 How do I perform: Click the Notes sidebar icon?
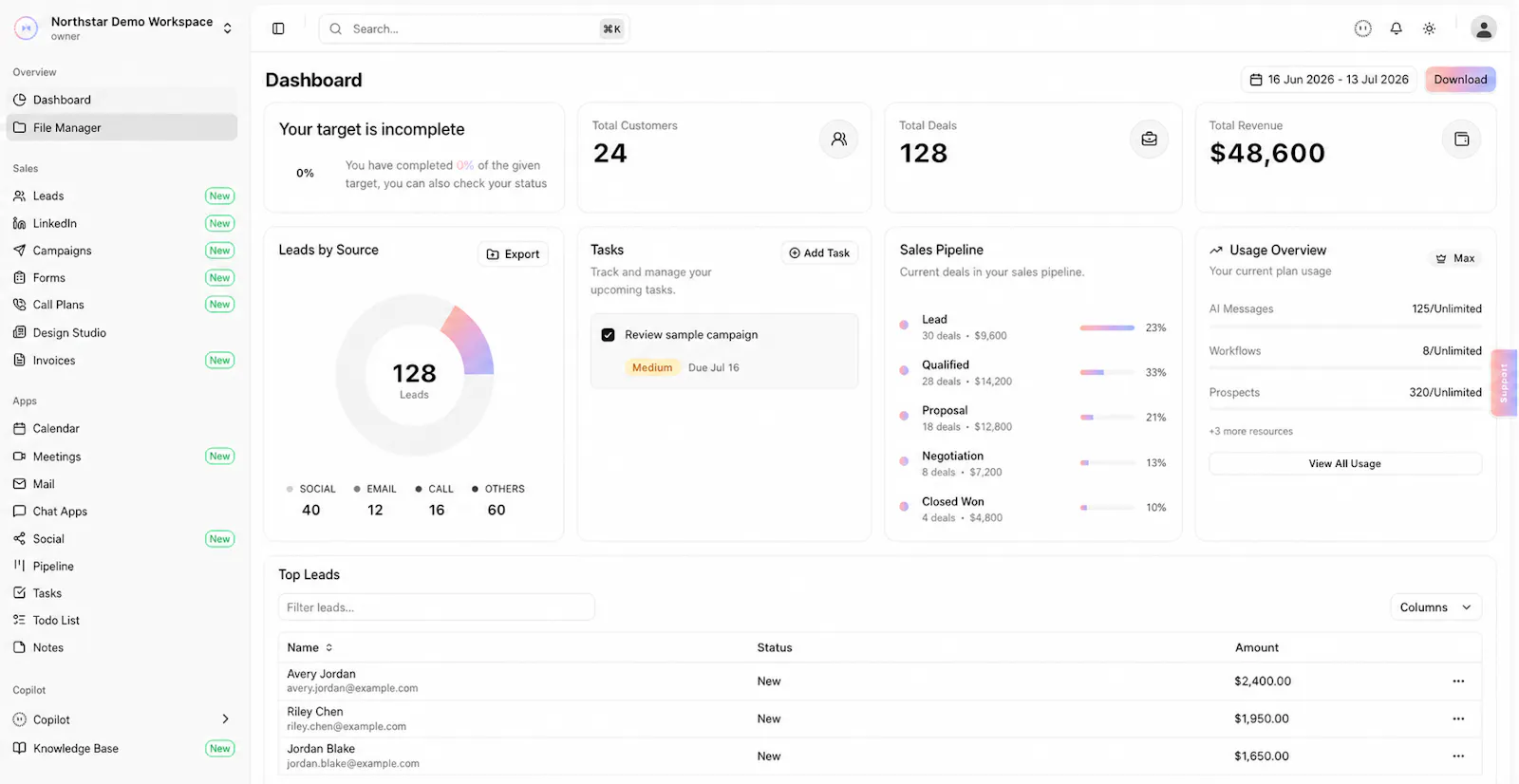[19, 647]
